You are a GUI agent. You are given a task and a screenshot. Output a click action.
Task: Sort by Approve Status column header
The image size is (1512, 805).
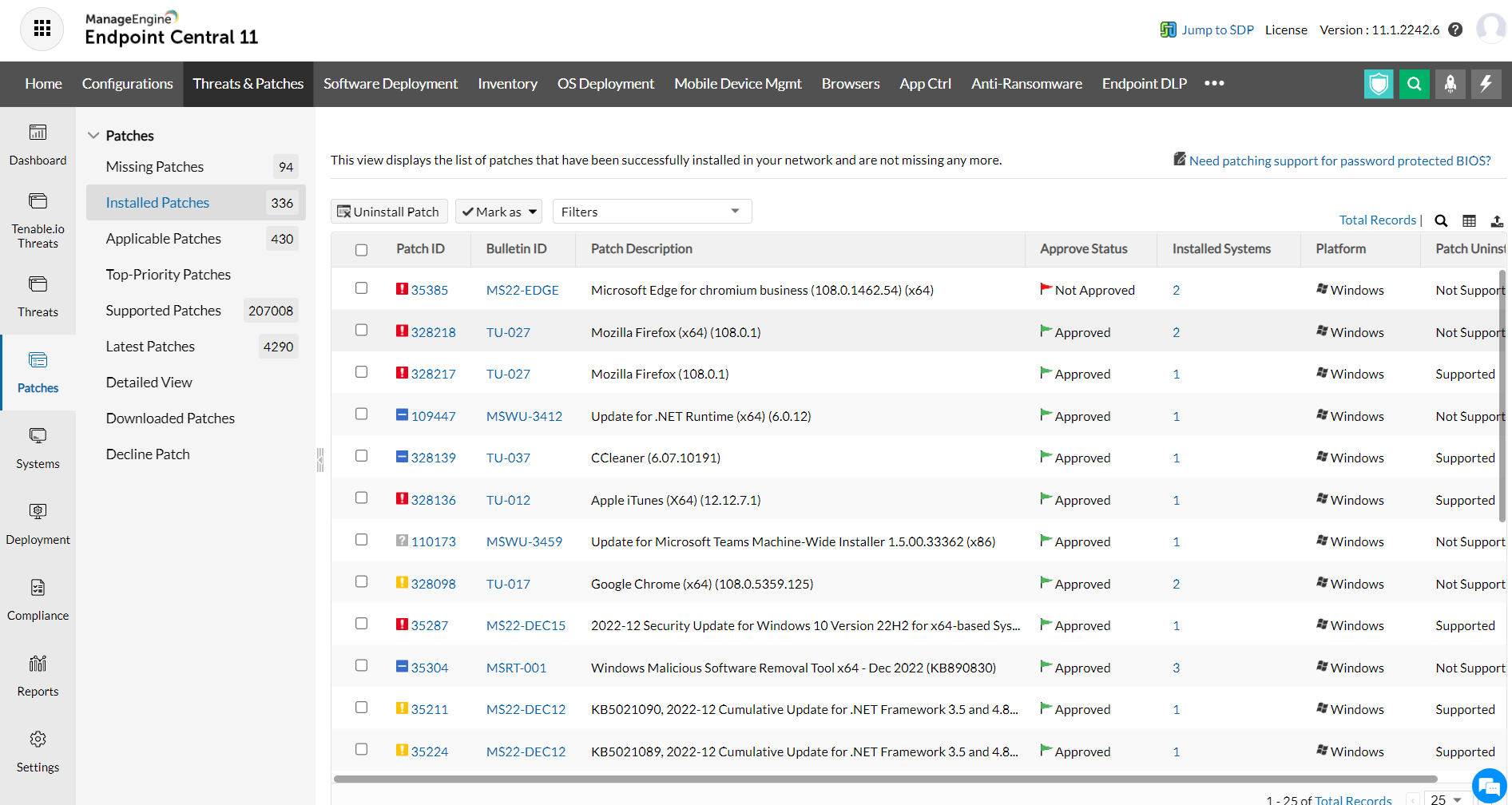tap(1084, 249)
